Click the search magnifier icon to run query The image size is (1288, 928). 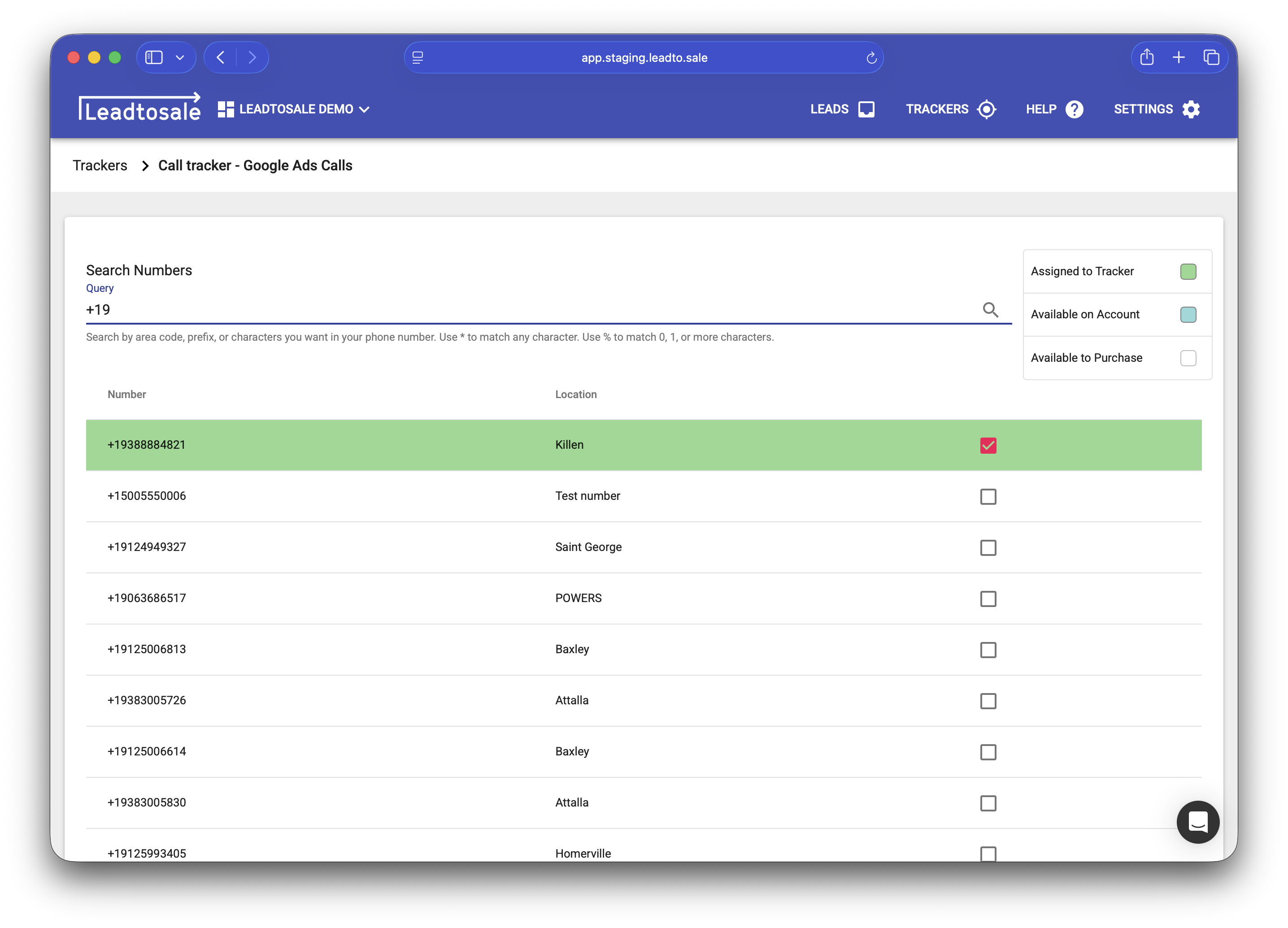click(991, 310)
